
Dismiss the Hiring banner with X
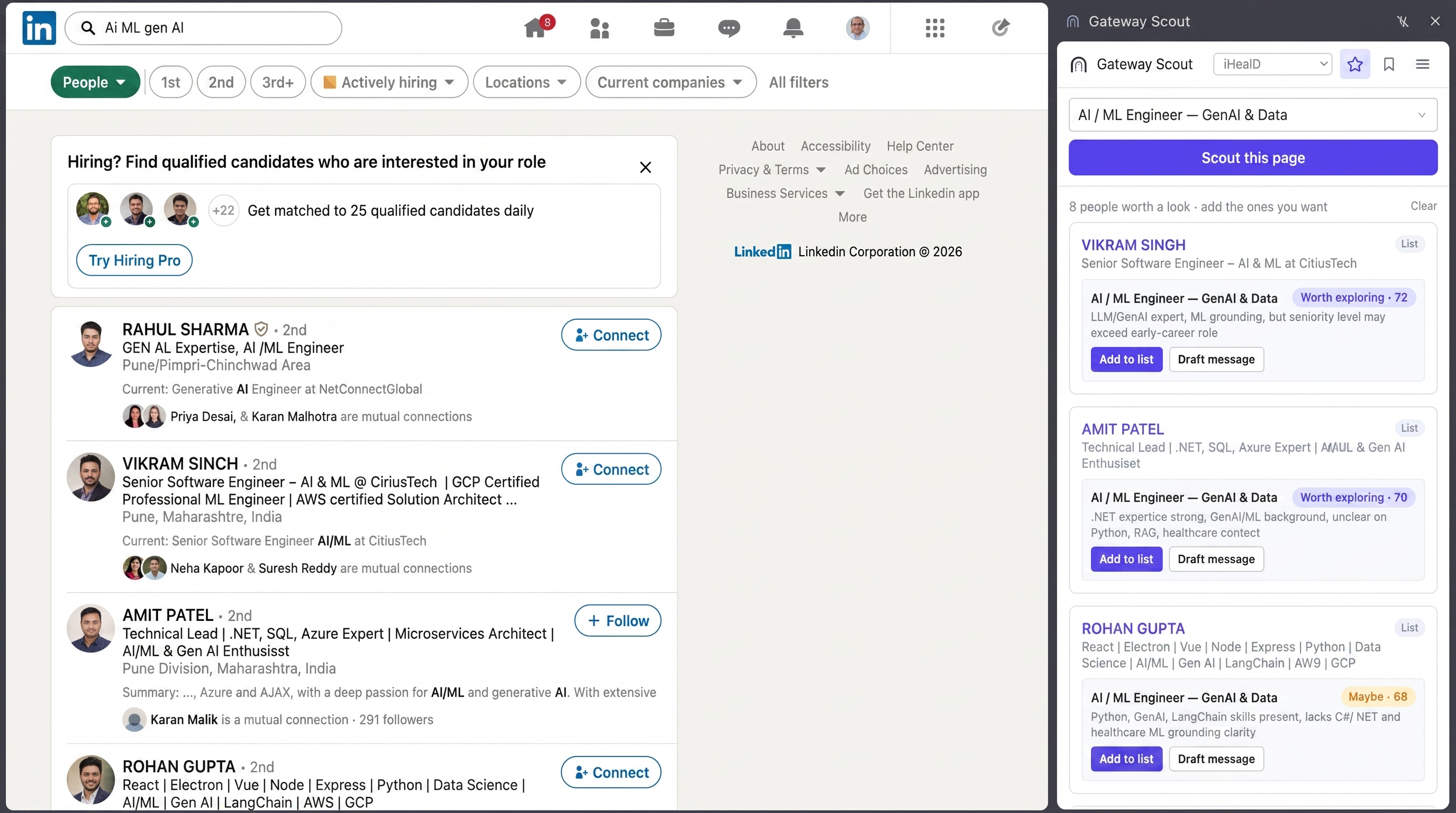(x=645, y=167)
